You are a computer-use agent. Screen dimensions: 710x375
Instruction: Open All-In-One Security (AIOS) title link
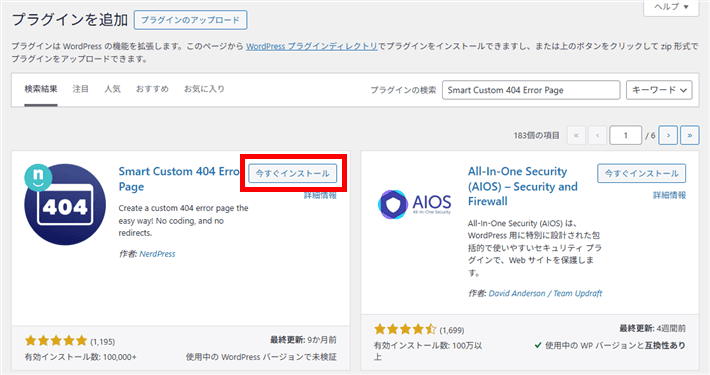point(523,186)
